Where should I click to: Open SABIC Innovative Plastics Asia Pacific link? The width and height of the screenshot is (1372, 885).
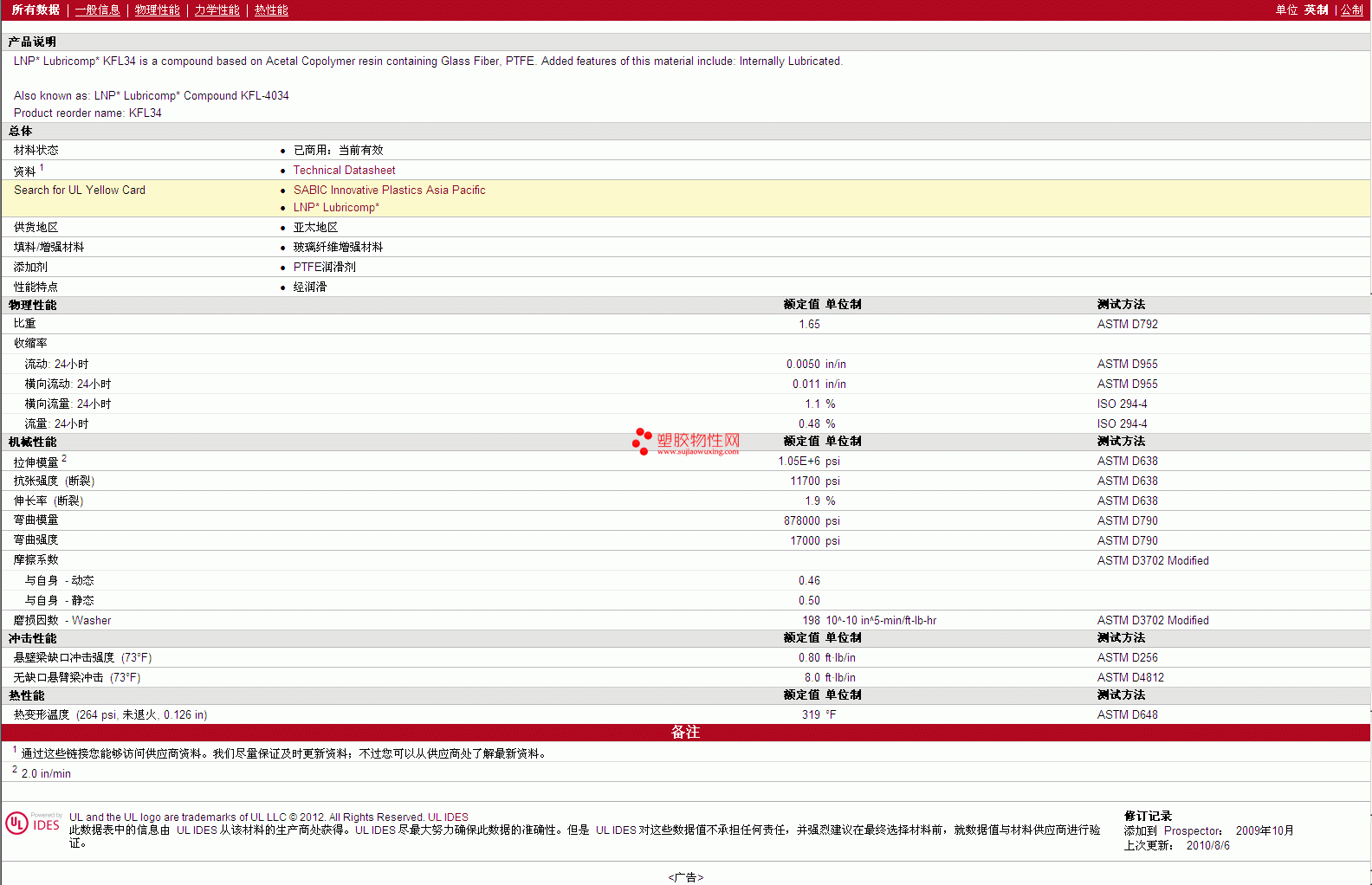389,191
